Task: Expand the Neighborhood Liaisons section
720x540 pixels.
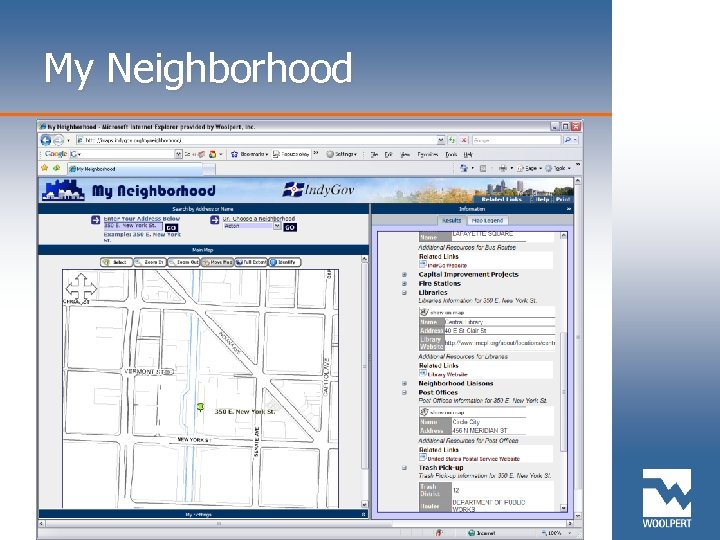Action: point(405,383)
